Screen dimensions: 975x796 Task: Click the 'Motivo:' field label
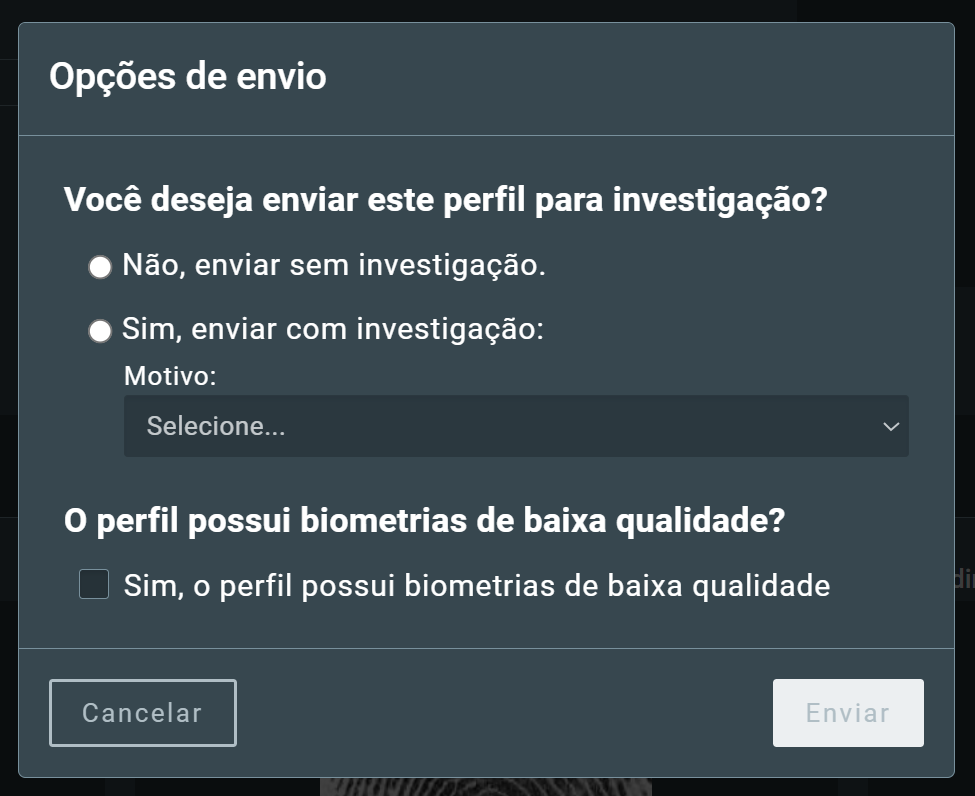pos(170,376)
